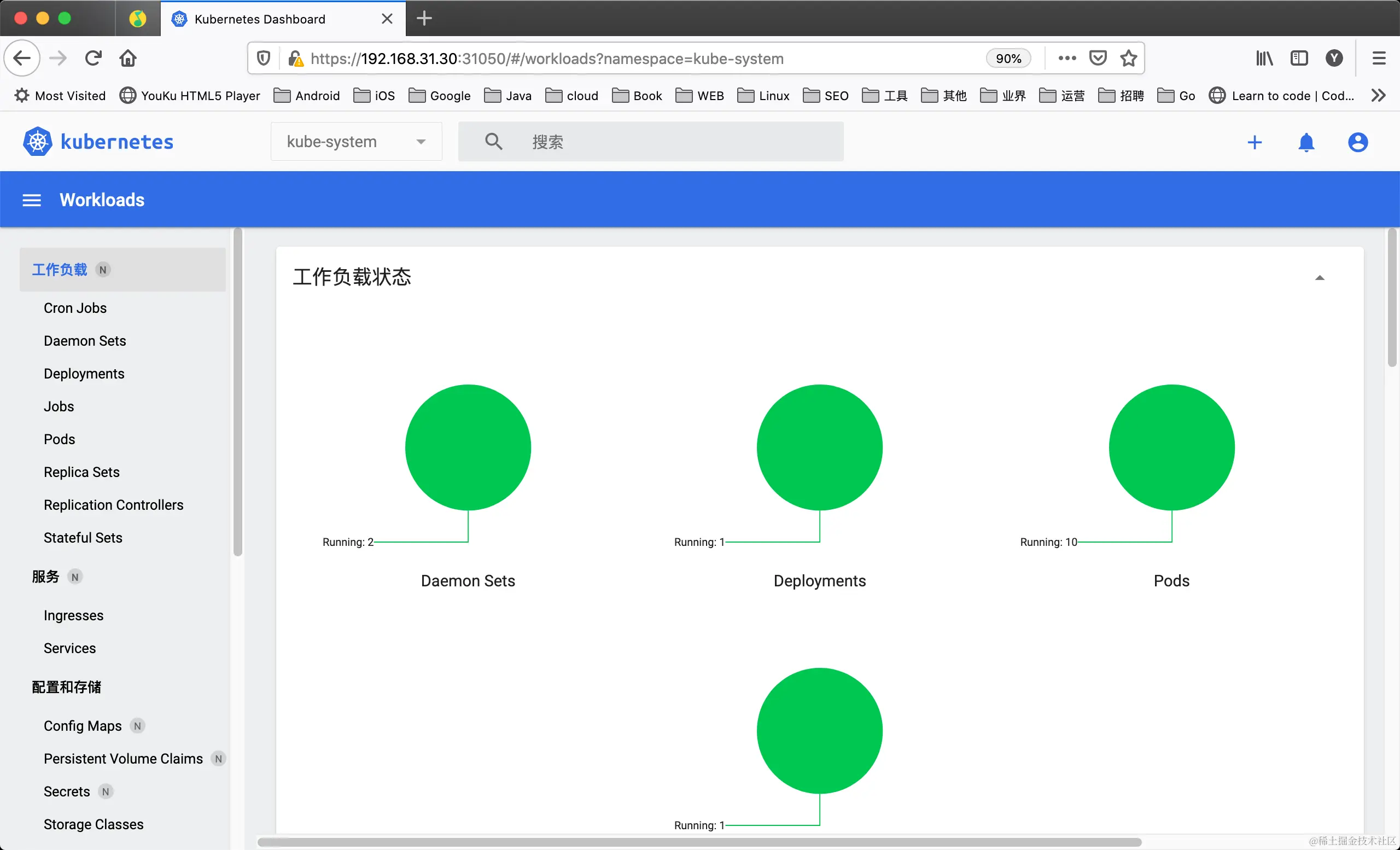Screen dimensions: 1400x850
Task: Open Firefox sidebar toggle icon
Action: pyautogui.click(x=1299, y=58)
